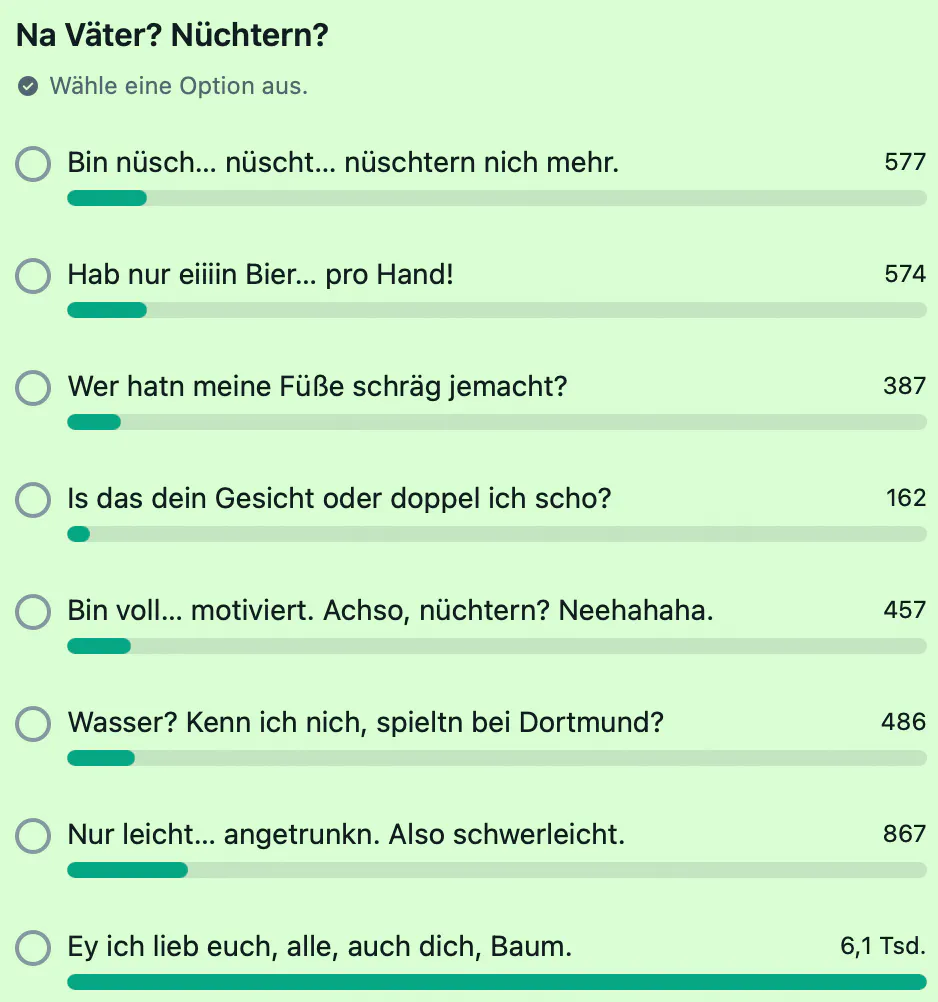Click the vote count 162
The width and height of the screenshot is (938, 1002).
[x=905, y=498]
